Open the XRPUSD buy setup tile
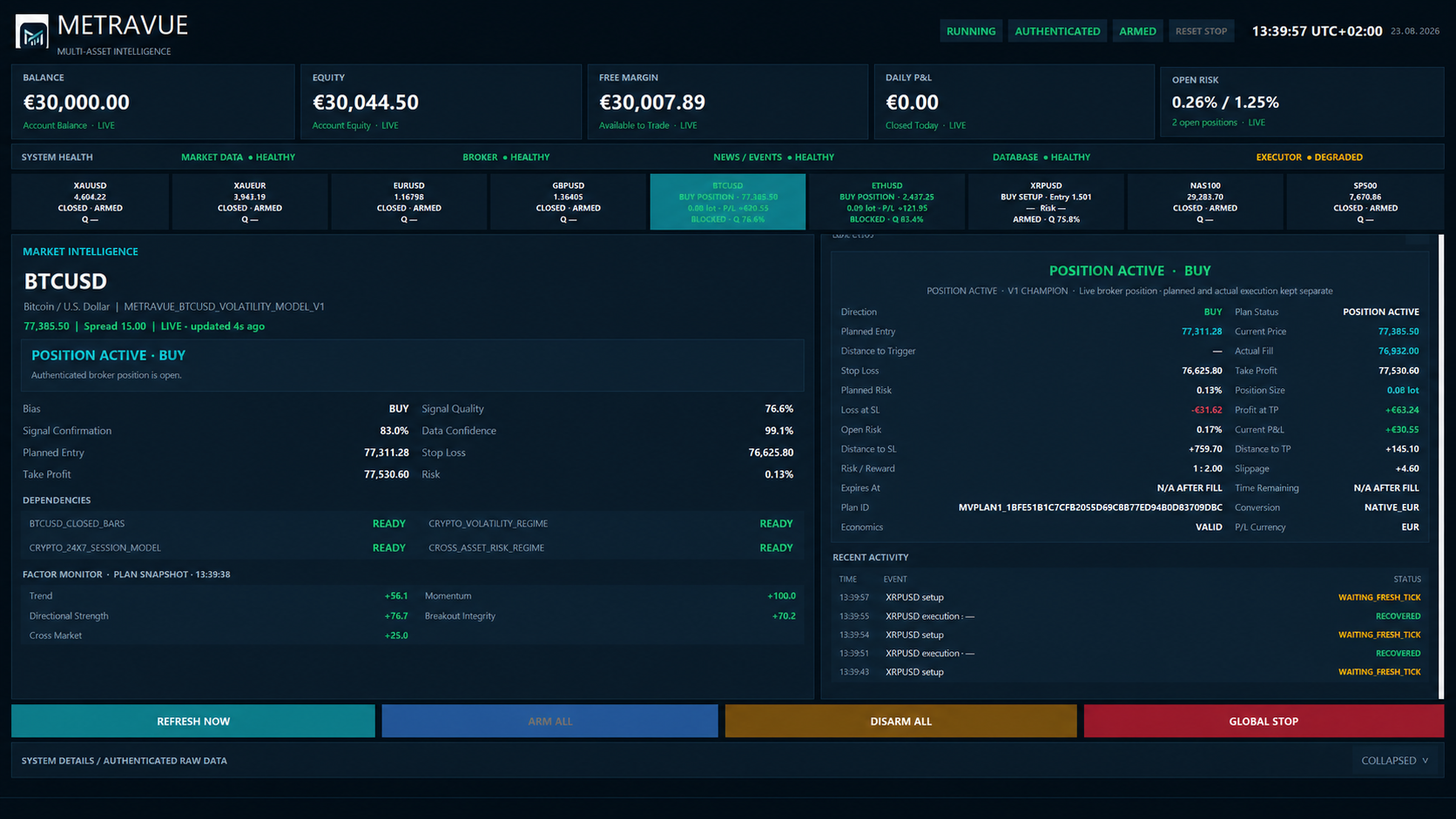Viewport: 1456px width, 819px height. pyautogui.click(x=1046, y=202)
